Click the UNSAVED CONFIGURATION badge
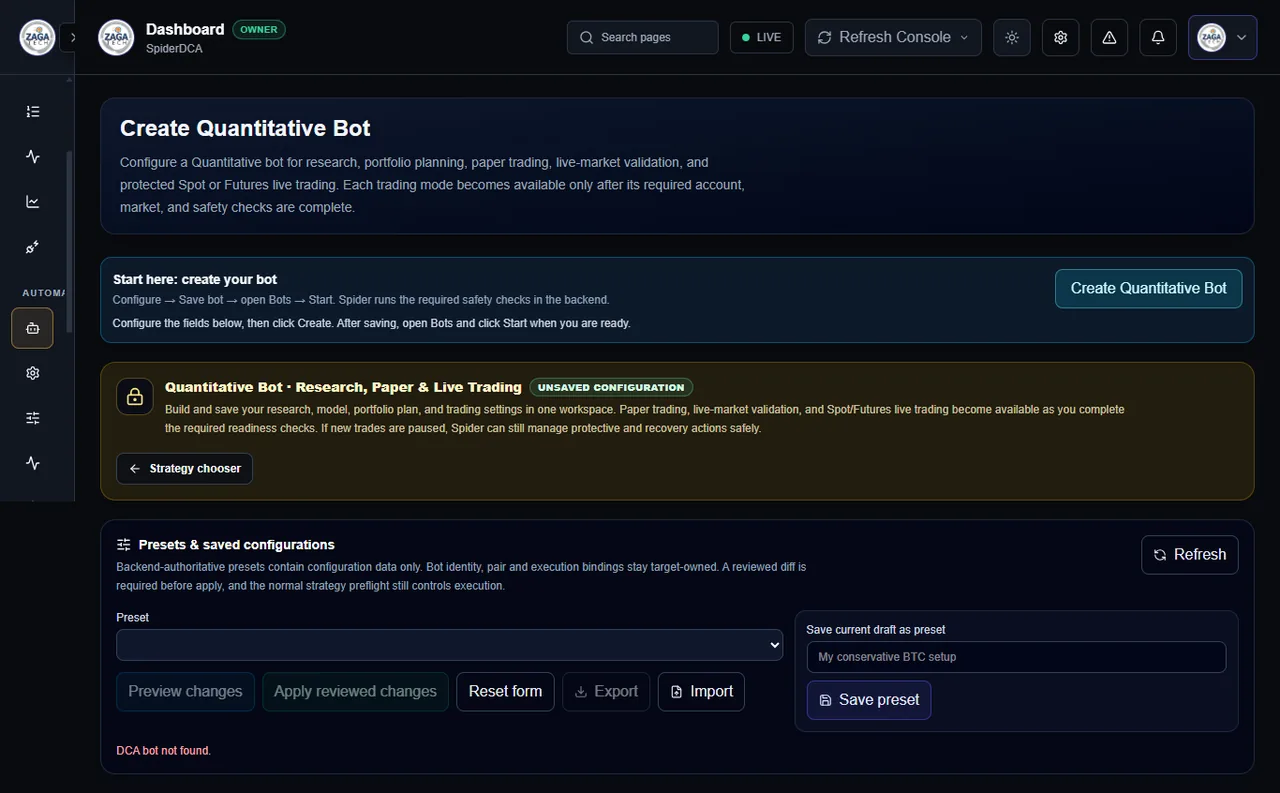This screenshot has width=1280, height=793. [611, 387]
